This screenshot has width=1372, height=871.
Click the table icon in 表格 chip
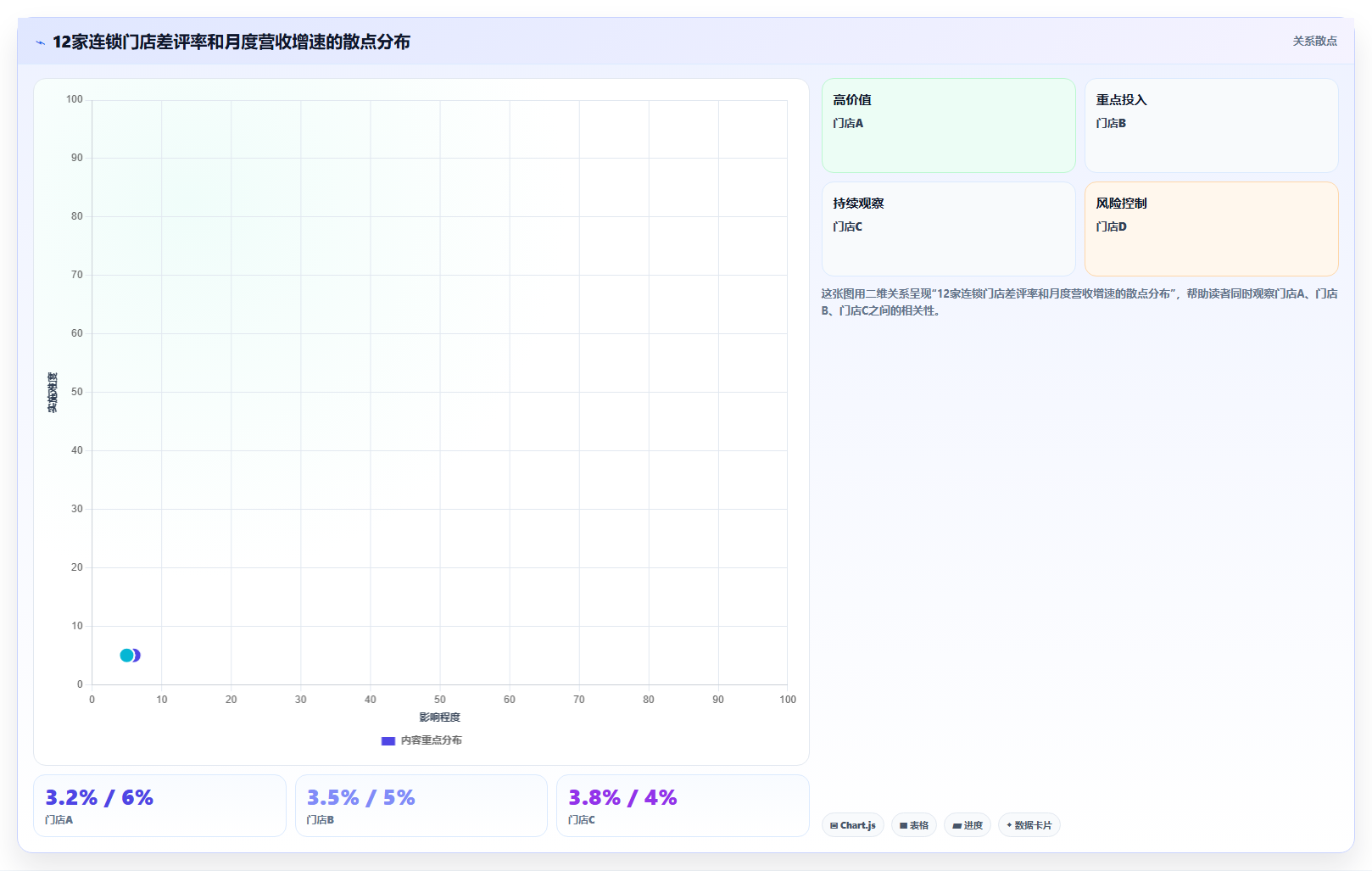[904, 825]
